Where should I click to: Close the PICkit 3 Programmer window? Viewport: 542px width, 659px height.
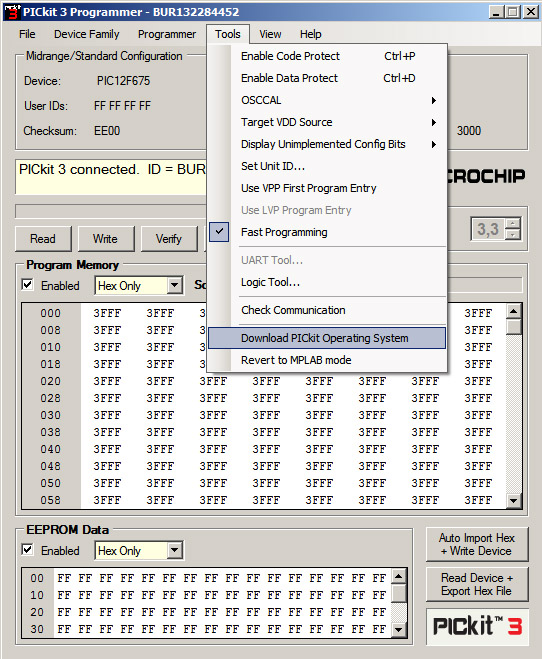click(x=531, y=12)
